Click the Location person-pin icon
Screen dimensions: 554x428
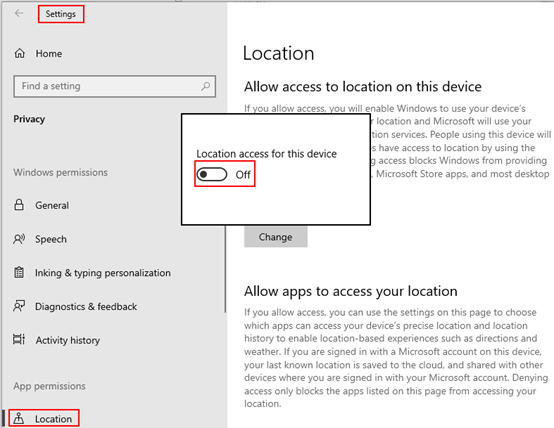19,418
